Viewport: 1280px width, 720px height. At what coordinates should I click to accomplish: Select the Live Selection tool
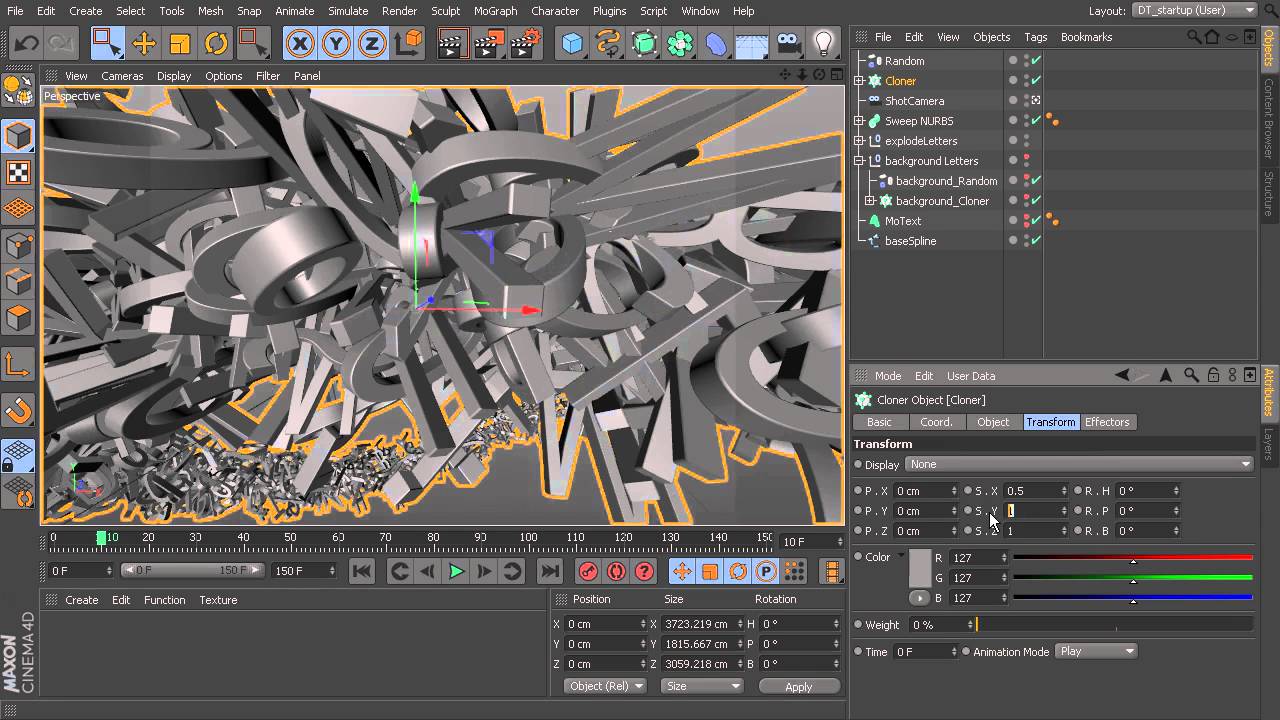pyautogui.click(x=105, y=44)
